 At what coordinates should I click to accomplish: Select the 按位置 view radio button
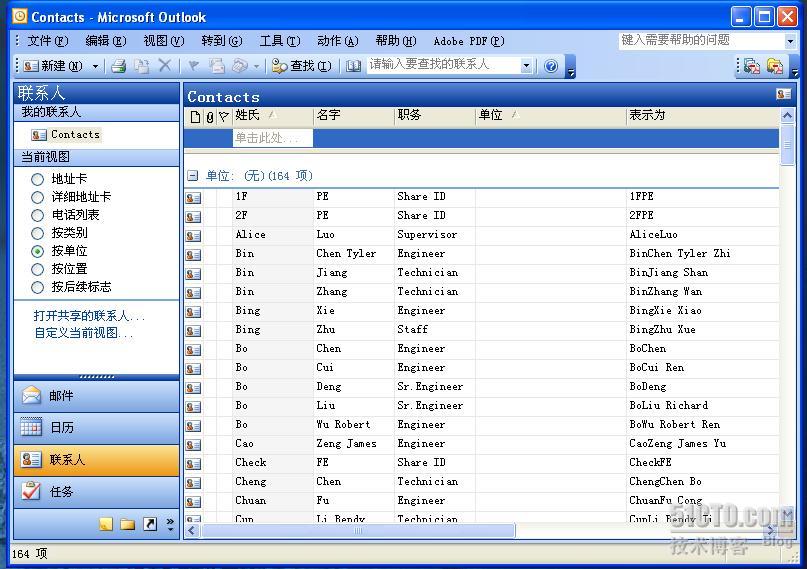38,270
